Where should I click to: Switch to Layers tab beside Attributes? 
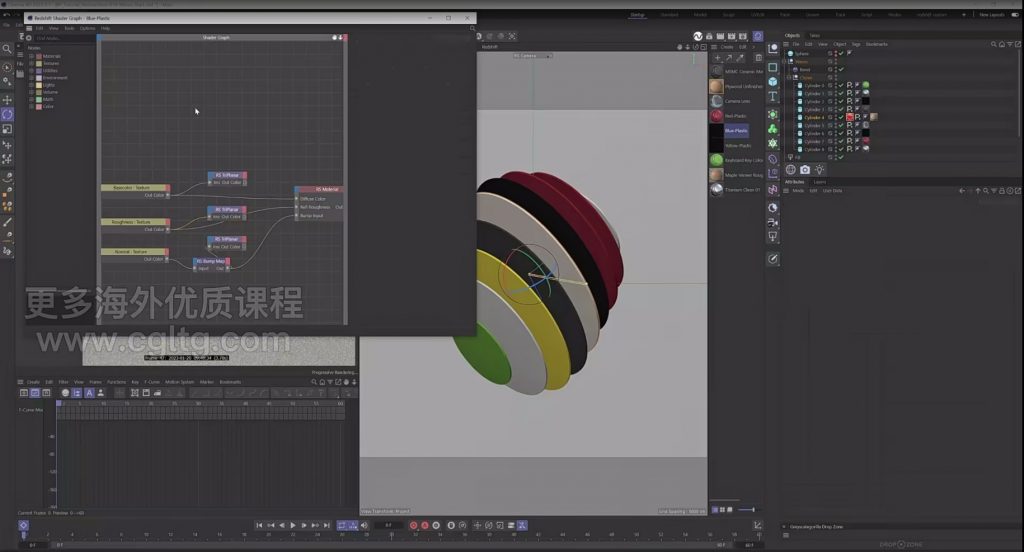pyautogui.click(x=820, y=182)
